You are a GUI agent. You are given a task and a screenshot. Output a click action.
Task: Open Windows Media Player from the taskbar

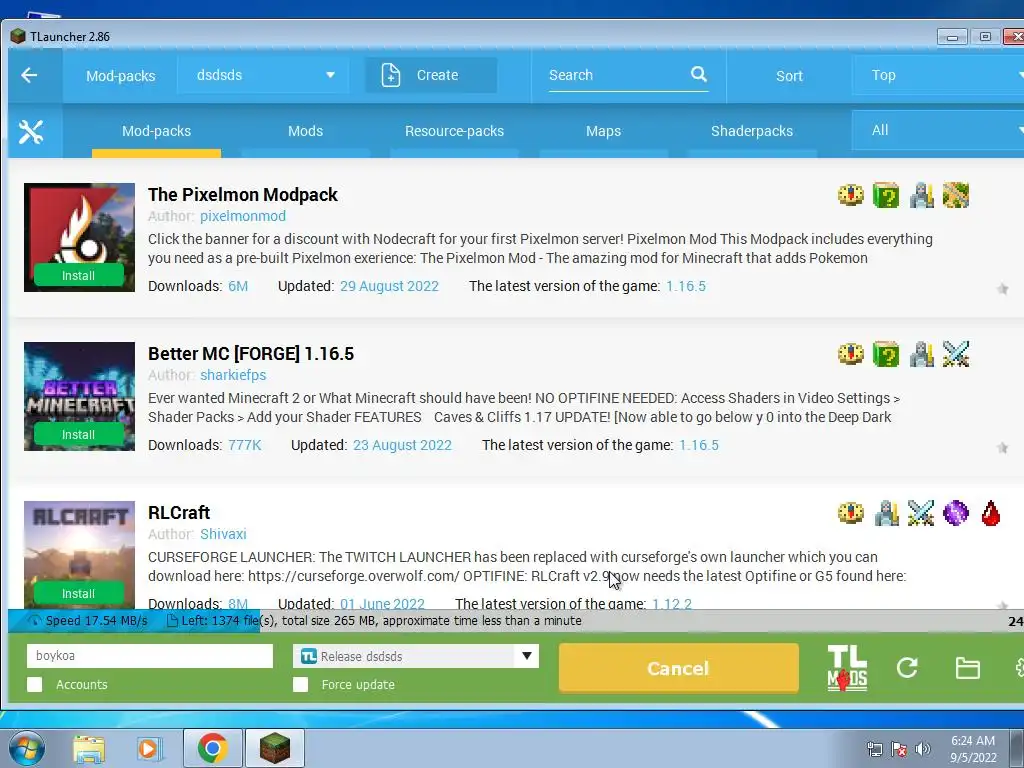[149, 749]
